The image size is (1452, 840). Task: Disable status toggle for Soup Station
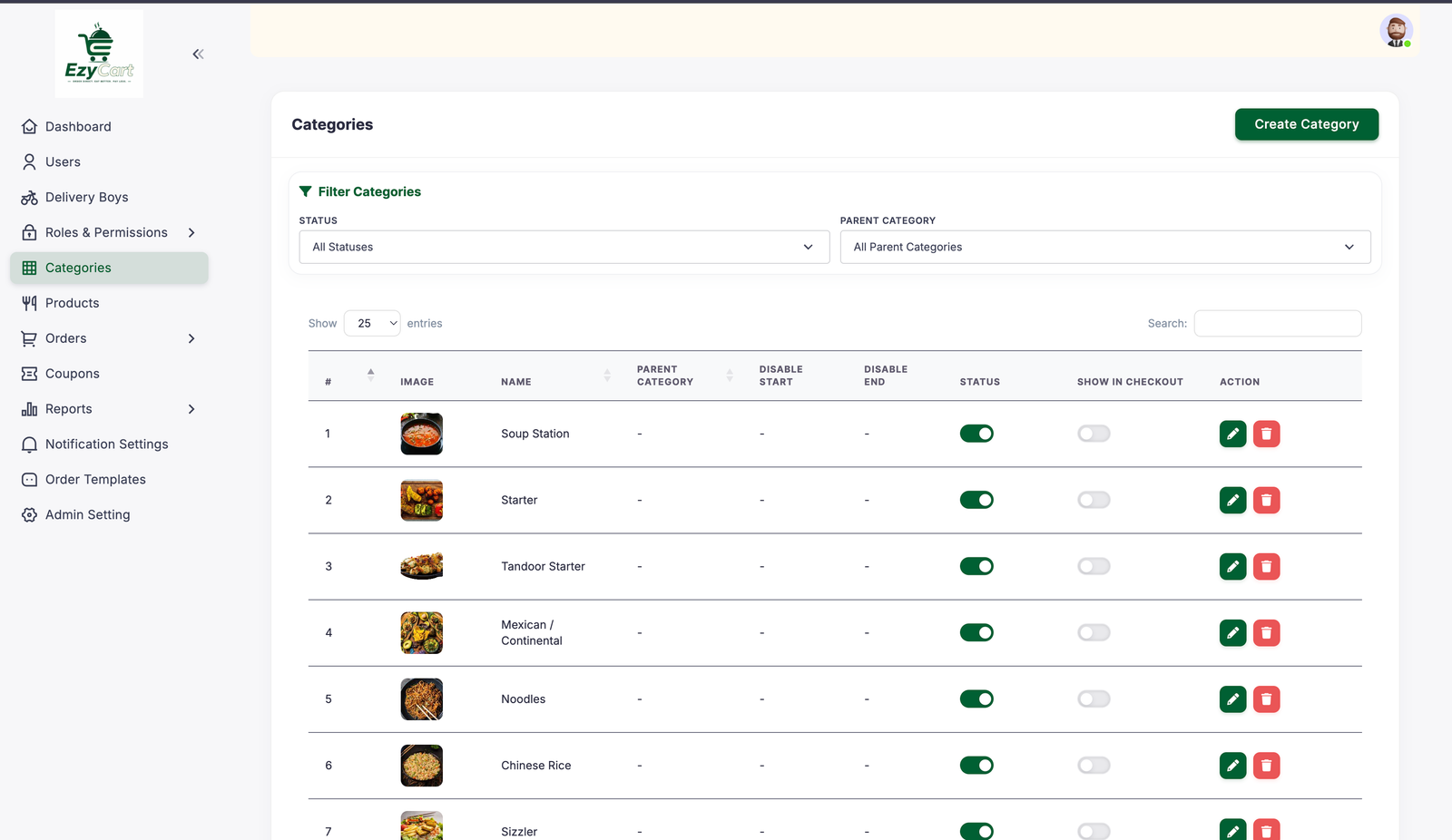point(976,434)
